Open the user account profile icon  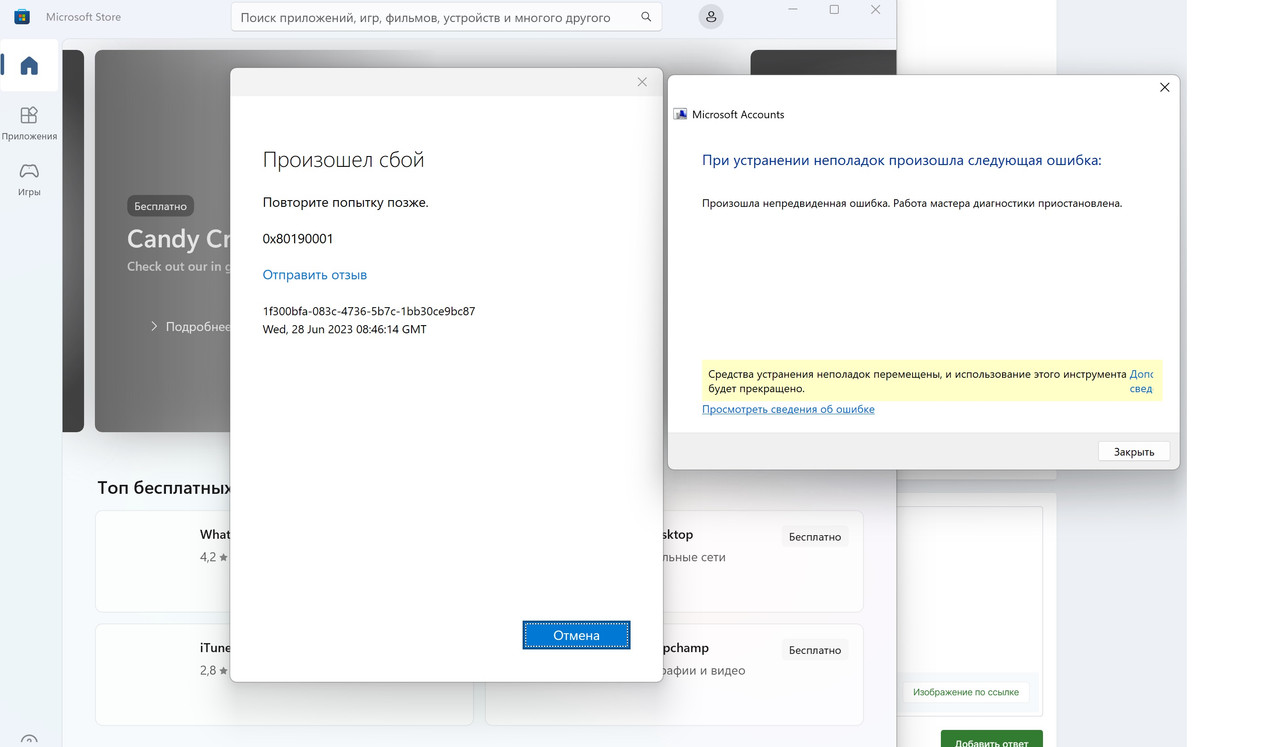coord(710,17)
